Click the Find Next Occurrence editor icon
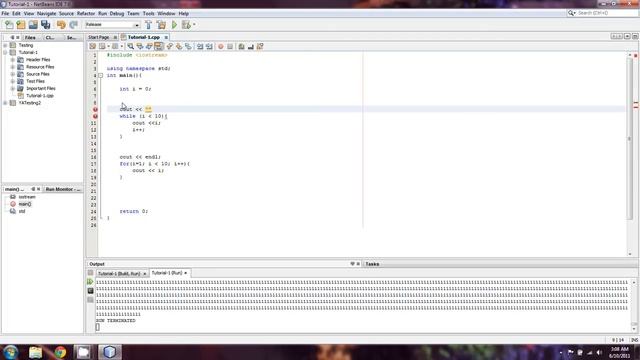 149,47
